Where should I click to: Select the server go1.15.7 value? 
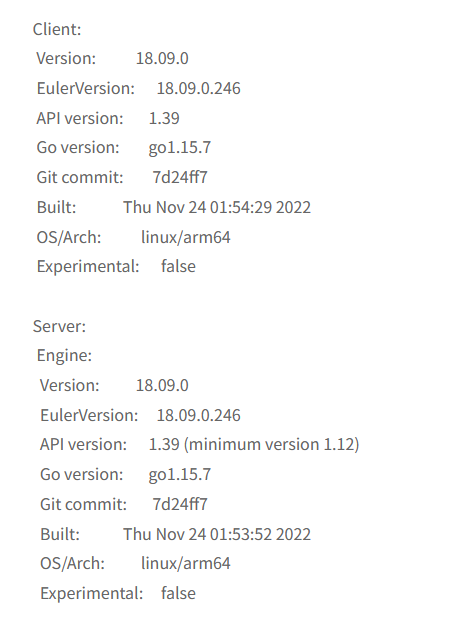(x=180, y=475)
